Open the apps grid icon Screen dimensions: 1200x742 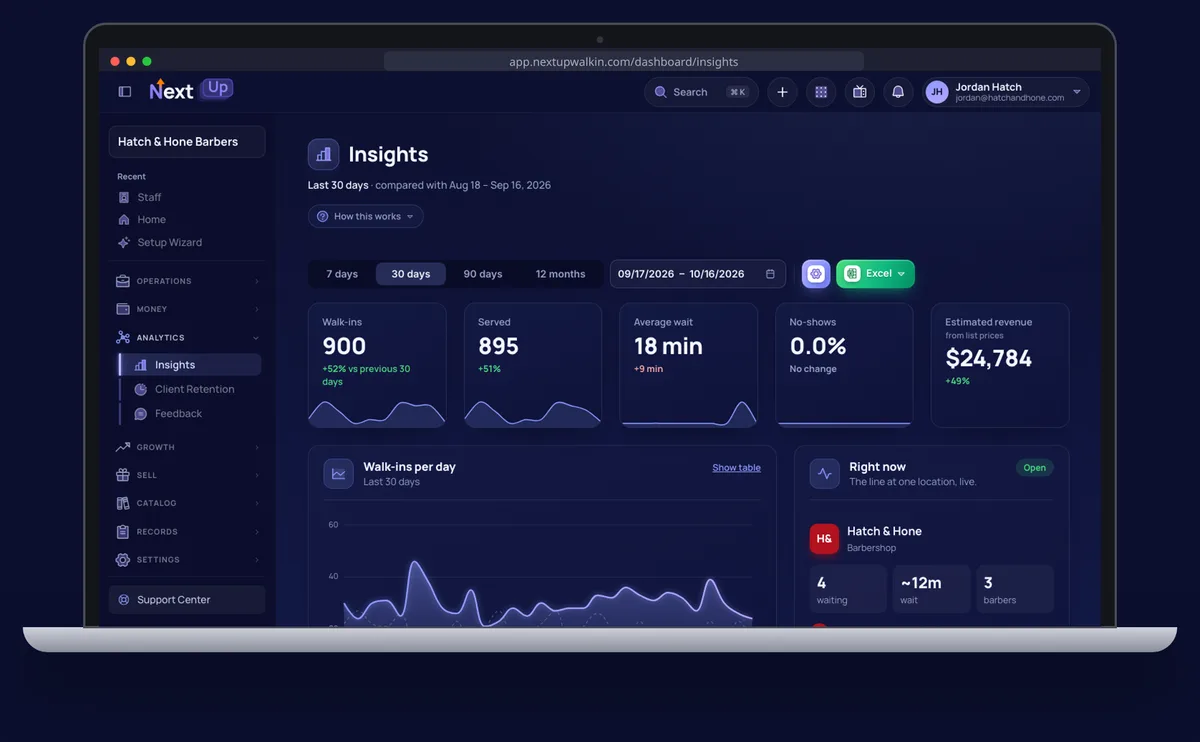(x=821, y=92)
